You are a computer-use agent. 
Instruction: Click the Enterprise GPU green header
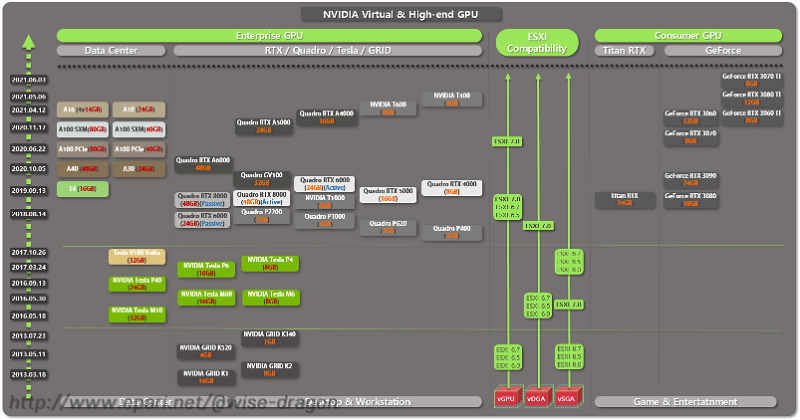point(269,36)
